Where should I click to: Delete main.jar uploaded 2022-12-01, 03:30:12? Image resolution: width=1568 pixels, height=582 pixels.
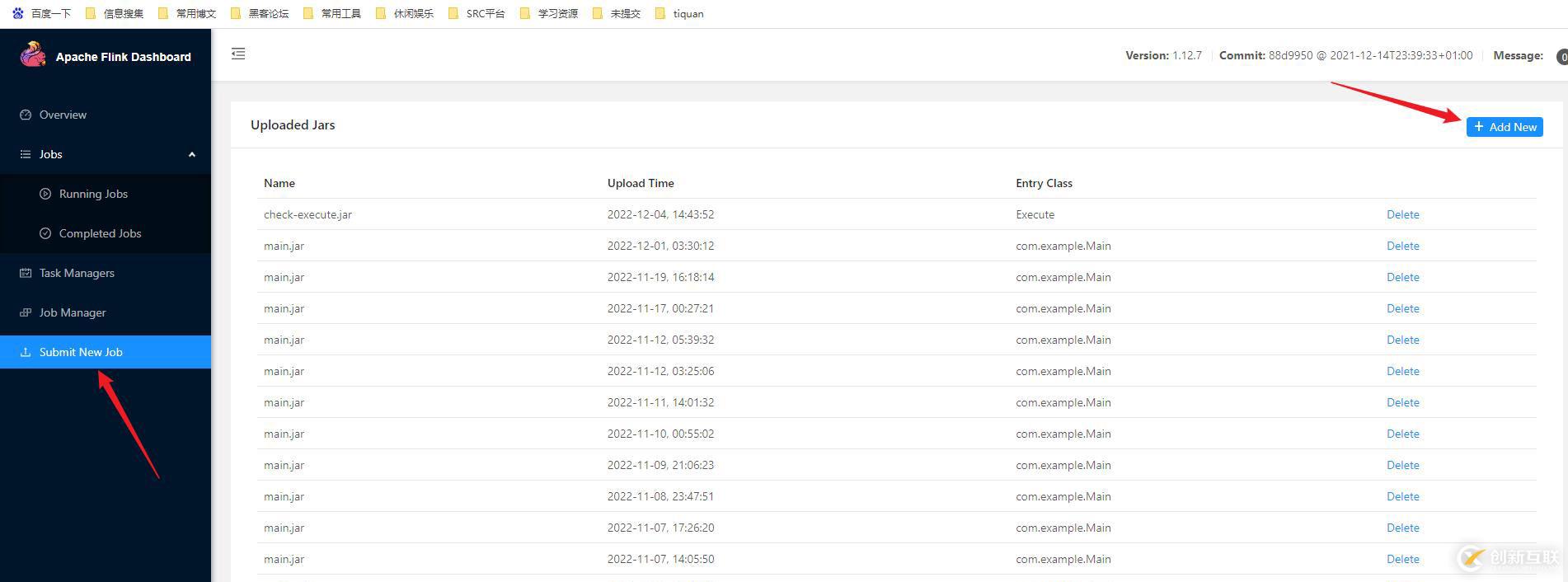(x=1403, y=246)
